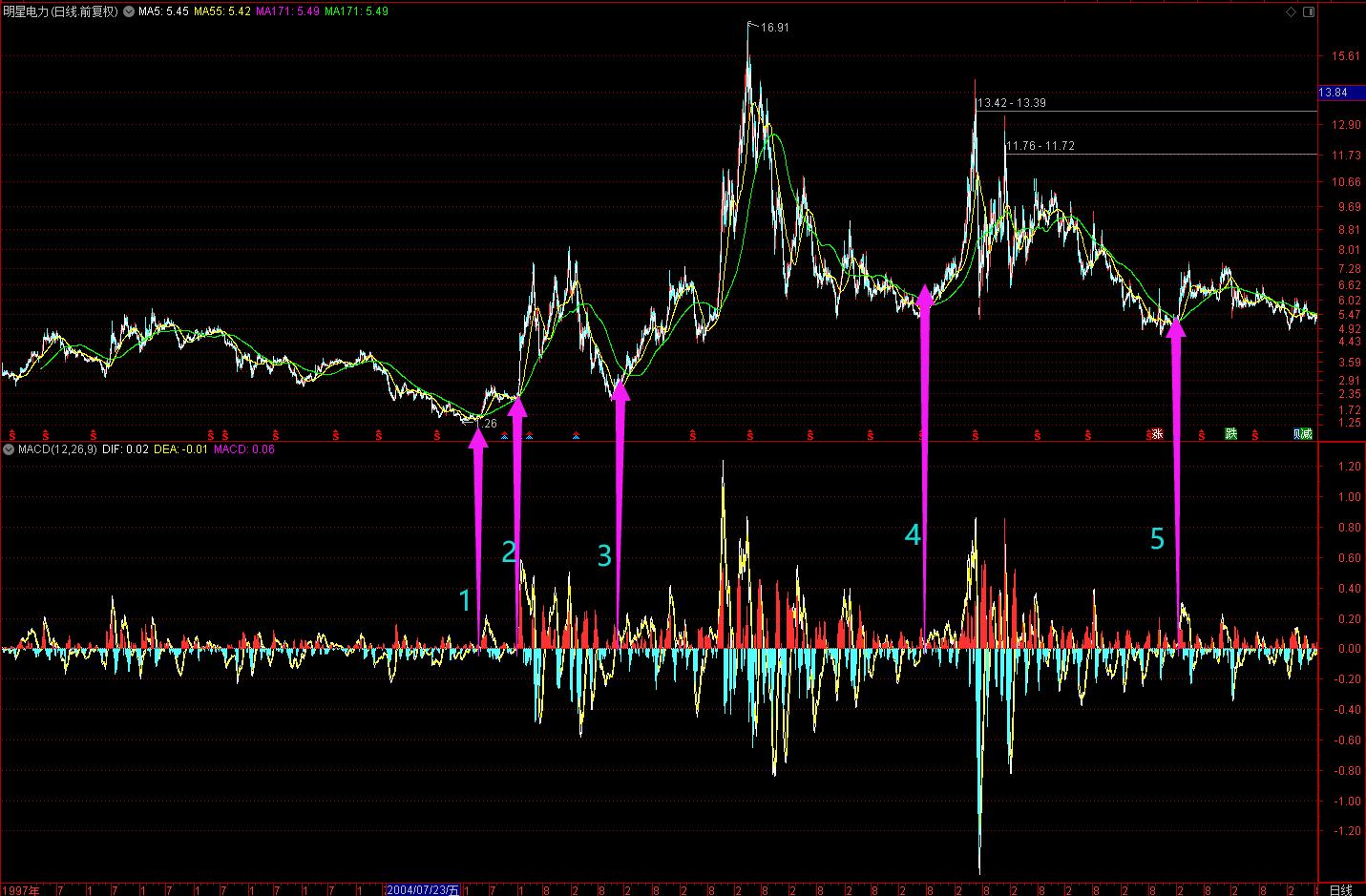1366x896 pixels.
Task: Click the green 跌 marker icon
Action: 1230,434
